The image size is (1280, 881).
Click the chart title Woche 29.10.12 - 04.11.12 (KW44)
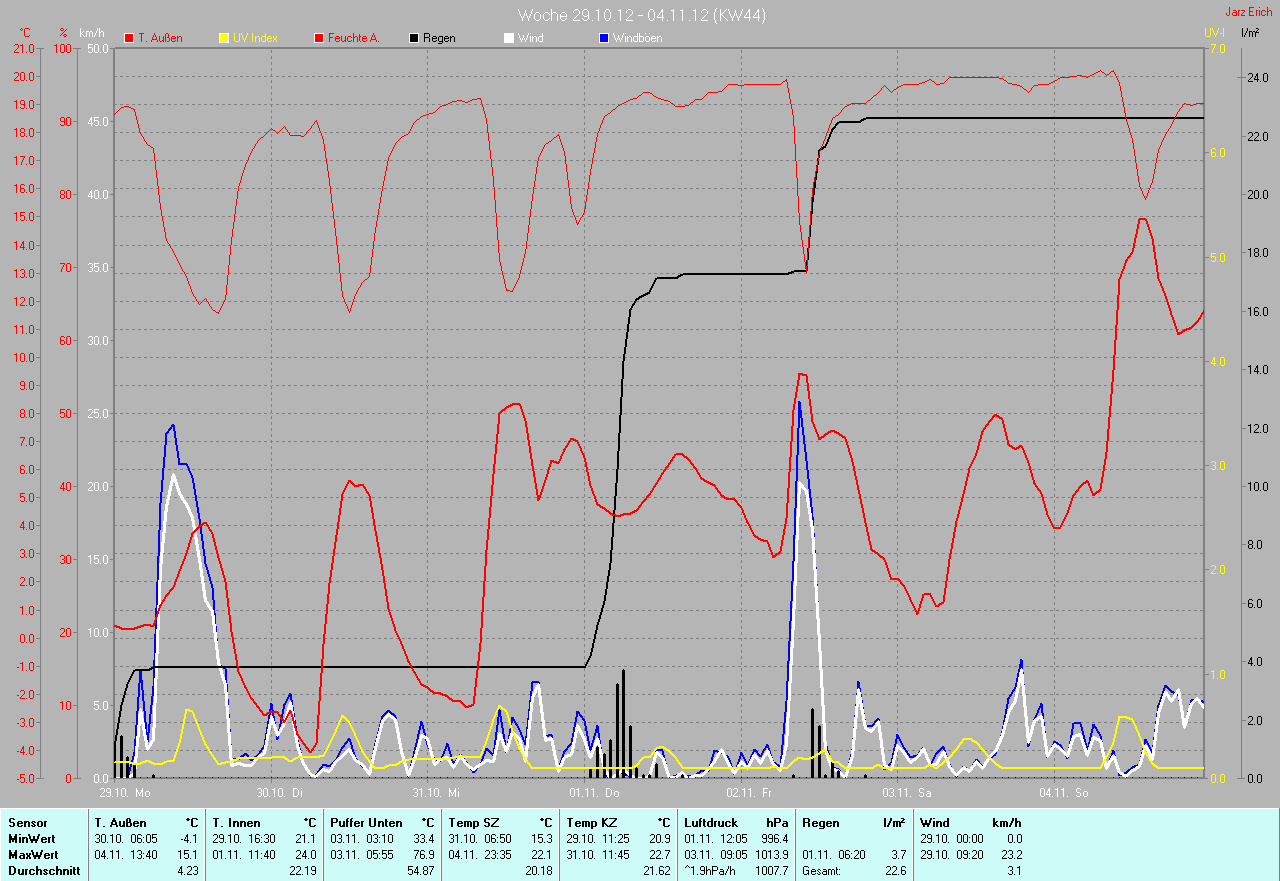pos(642,15)
